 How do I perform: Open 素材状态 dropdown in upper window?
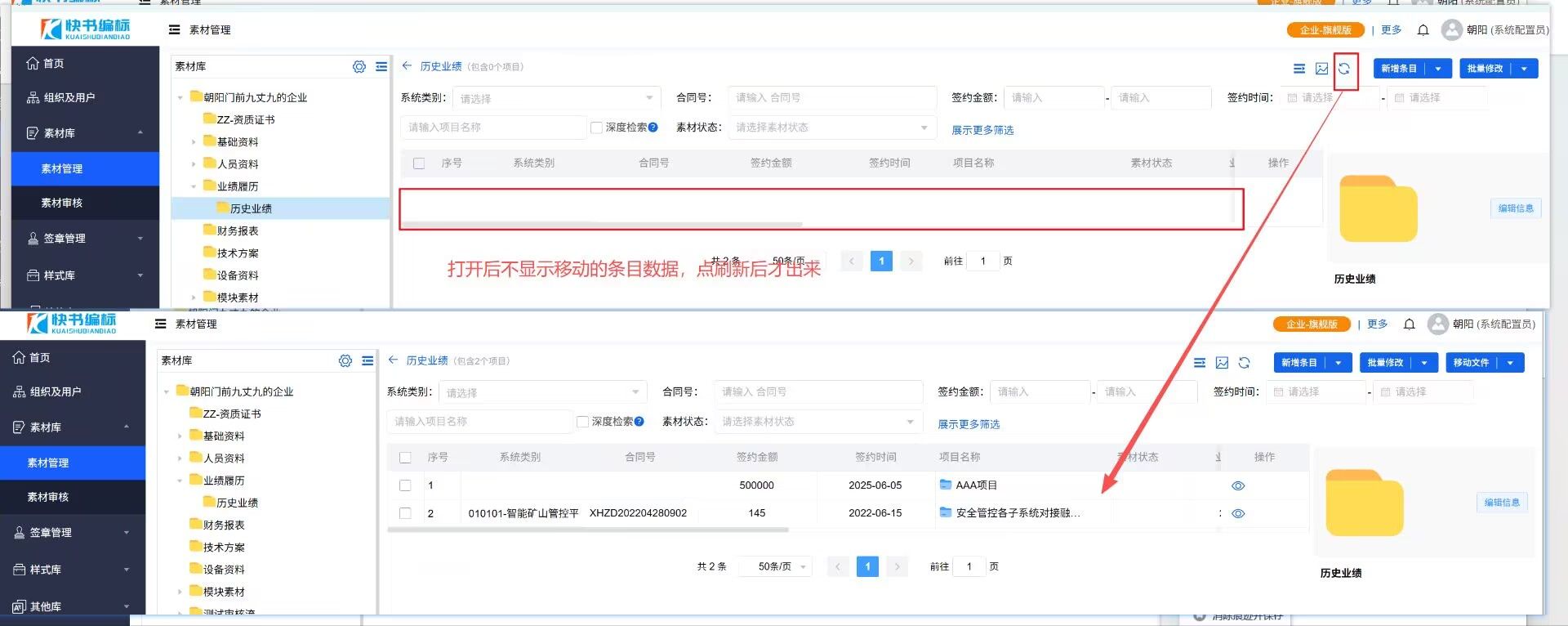pos(831,127)
